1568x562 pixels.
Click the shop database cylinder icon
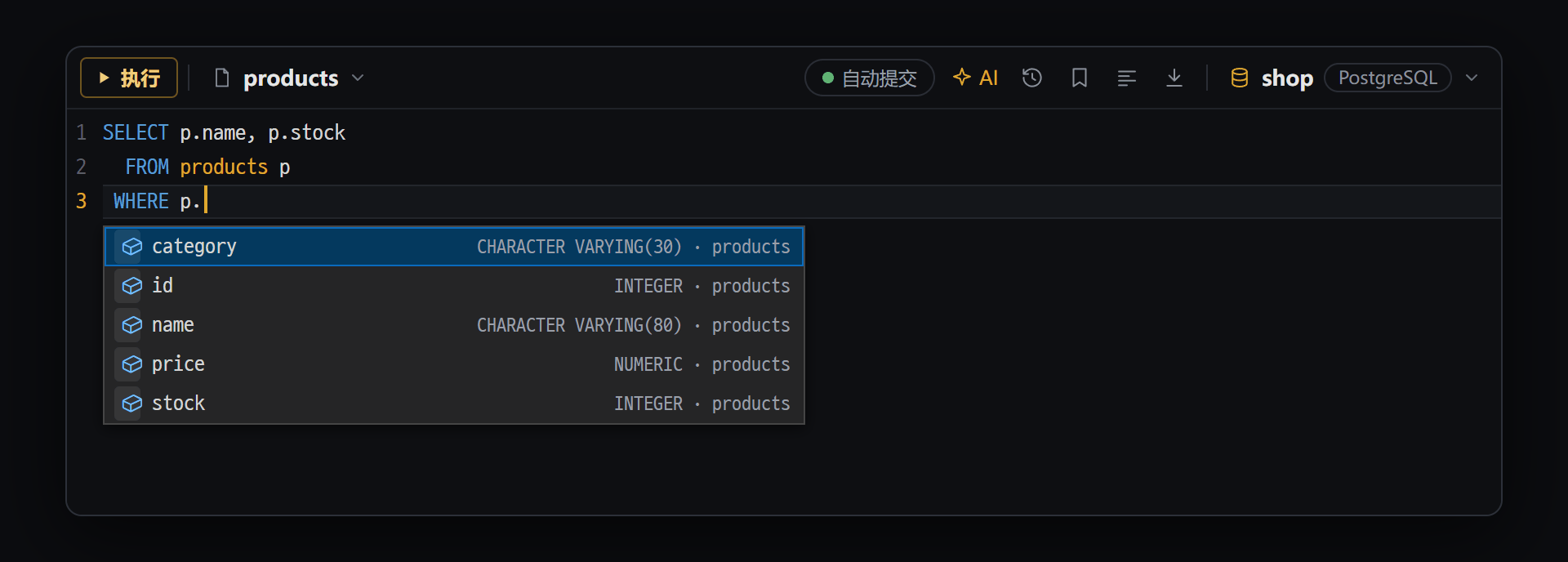(1240, 78)
